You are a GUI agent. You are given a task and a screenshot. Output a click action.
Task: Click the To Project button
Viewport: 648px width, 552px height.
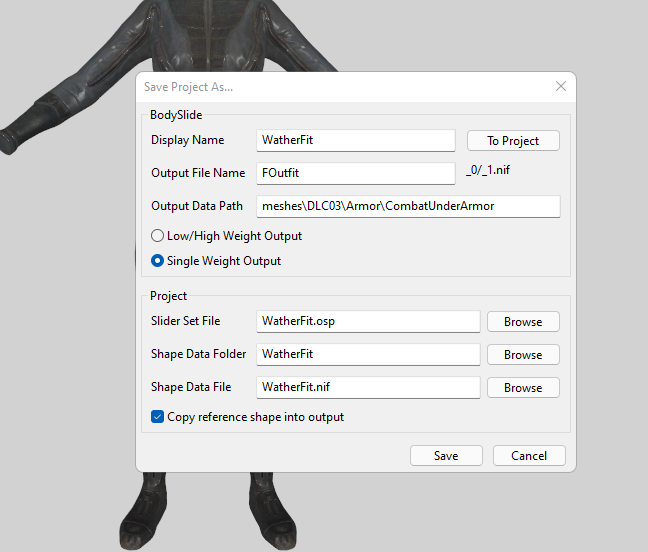coord(513,141)
